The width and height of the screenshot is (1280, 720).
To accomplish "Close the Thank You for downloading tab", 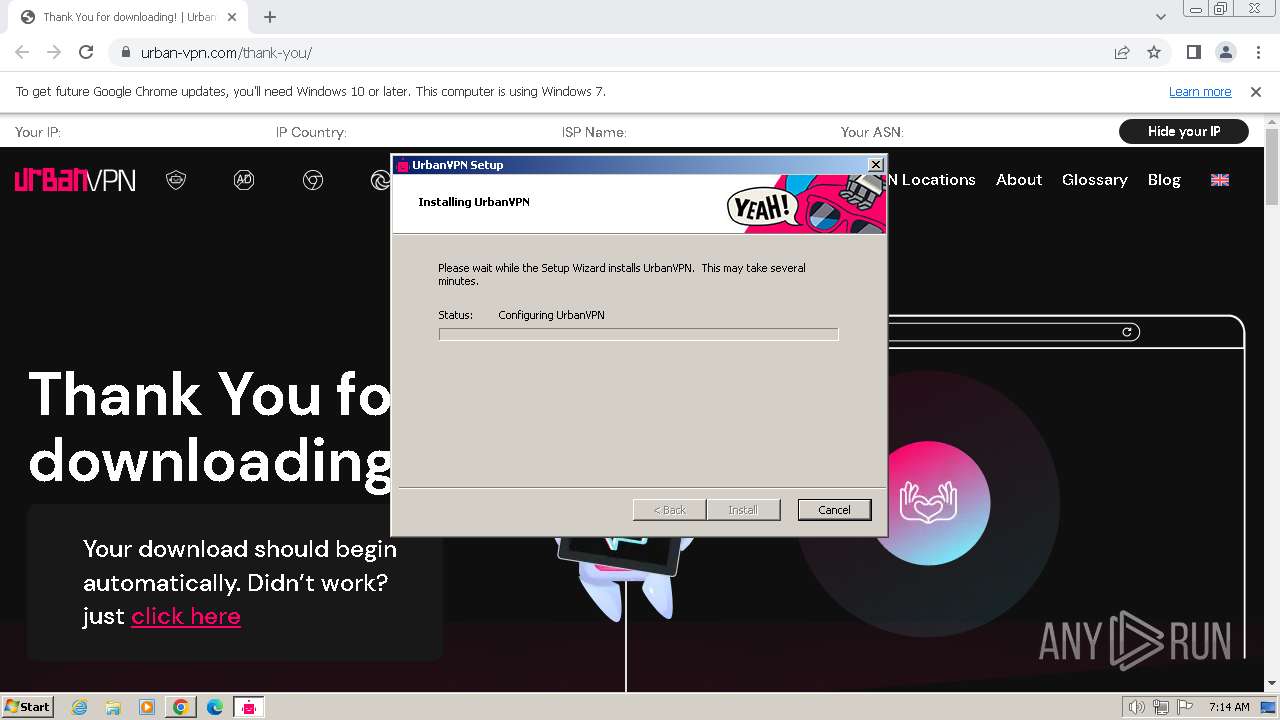I will coord(232,17).
